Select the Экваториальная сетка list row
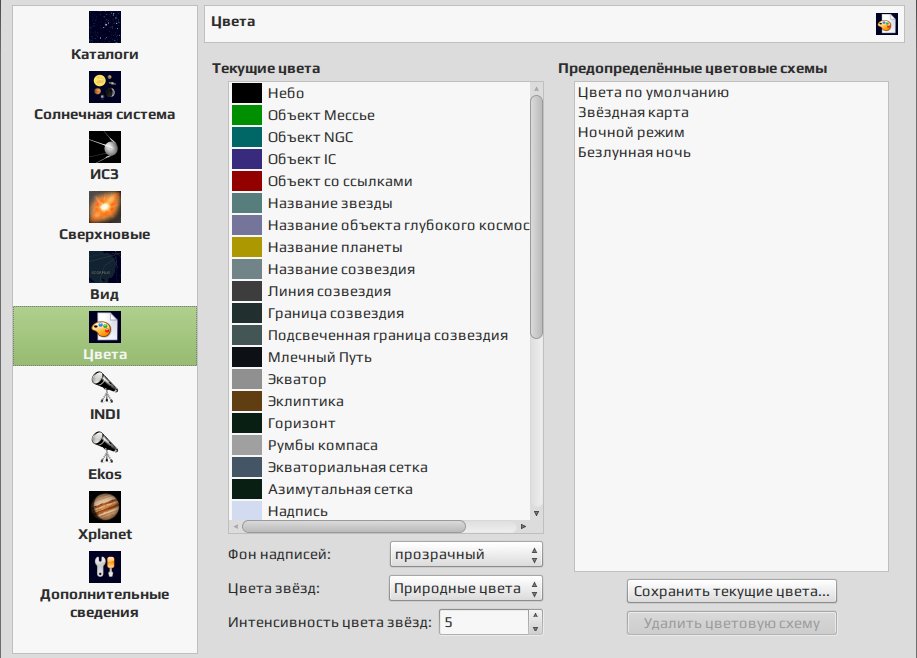917x658 pixels. [x=380, y=467]
